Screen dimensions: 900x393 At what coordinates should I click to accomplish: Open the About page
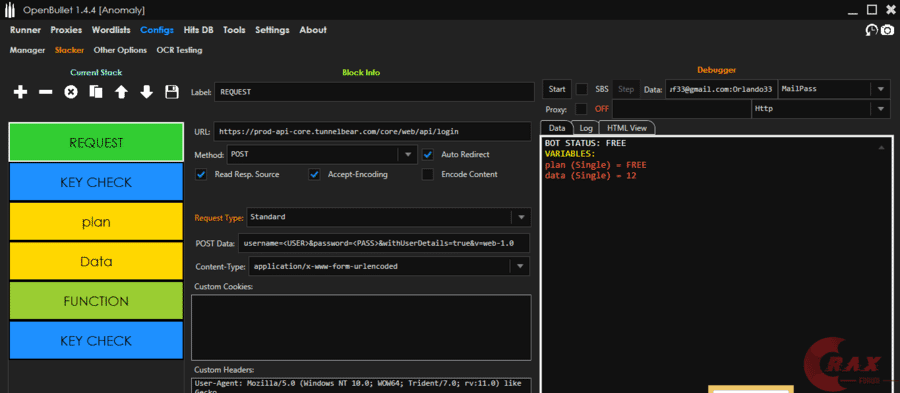coord(313,30)
